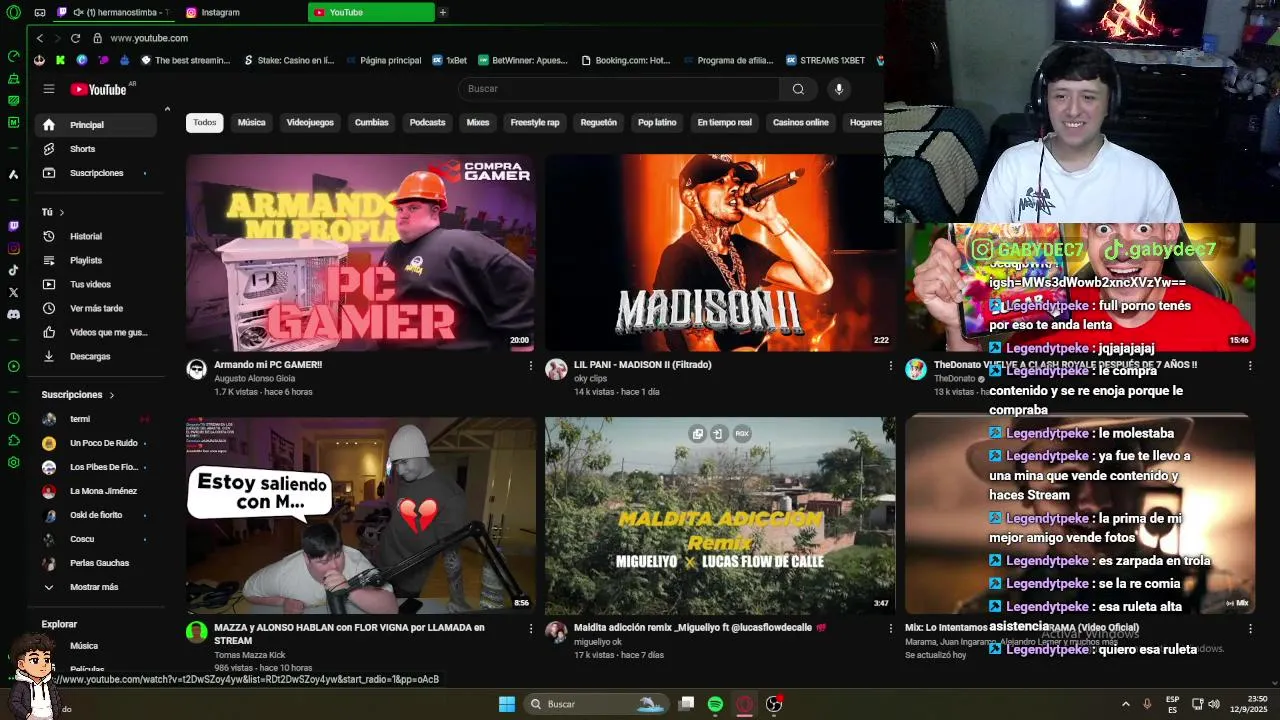The image size is (1280, 720).
Task: Expand the Suscripciones section header
Action: pyautogui.click(x=78, y=395)
